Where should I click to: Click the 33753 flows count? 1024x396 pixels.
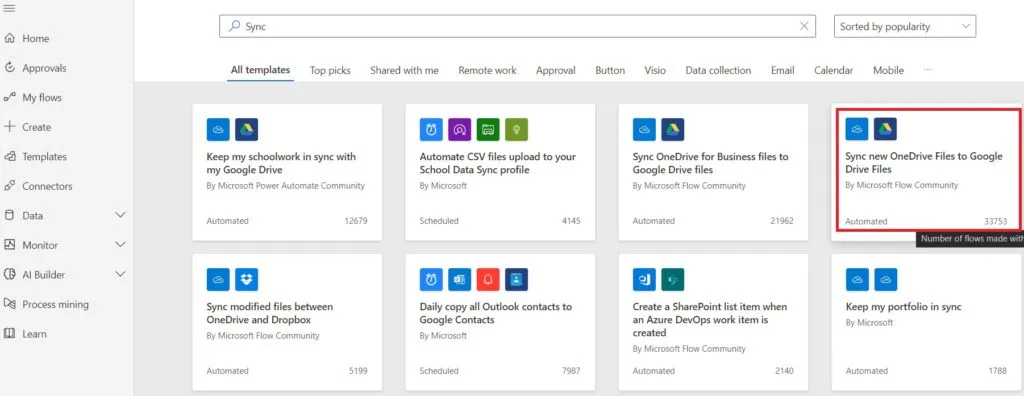point(995,222)
